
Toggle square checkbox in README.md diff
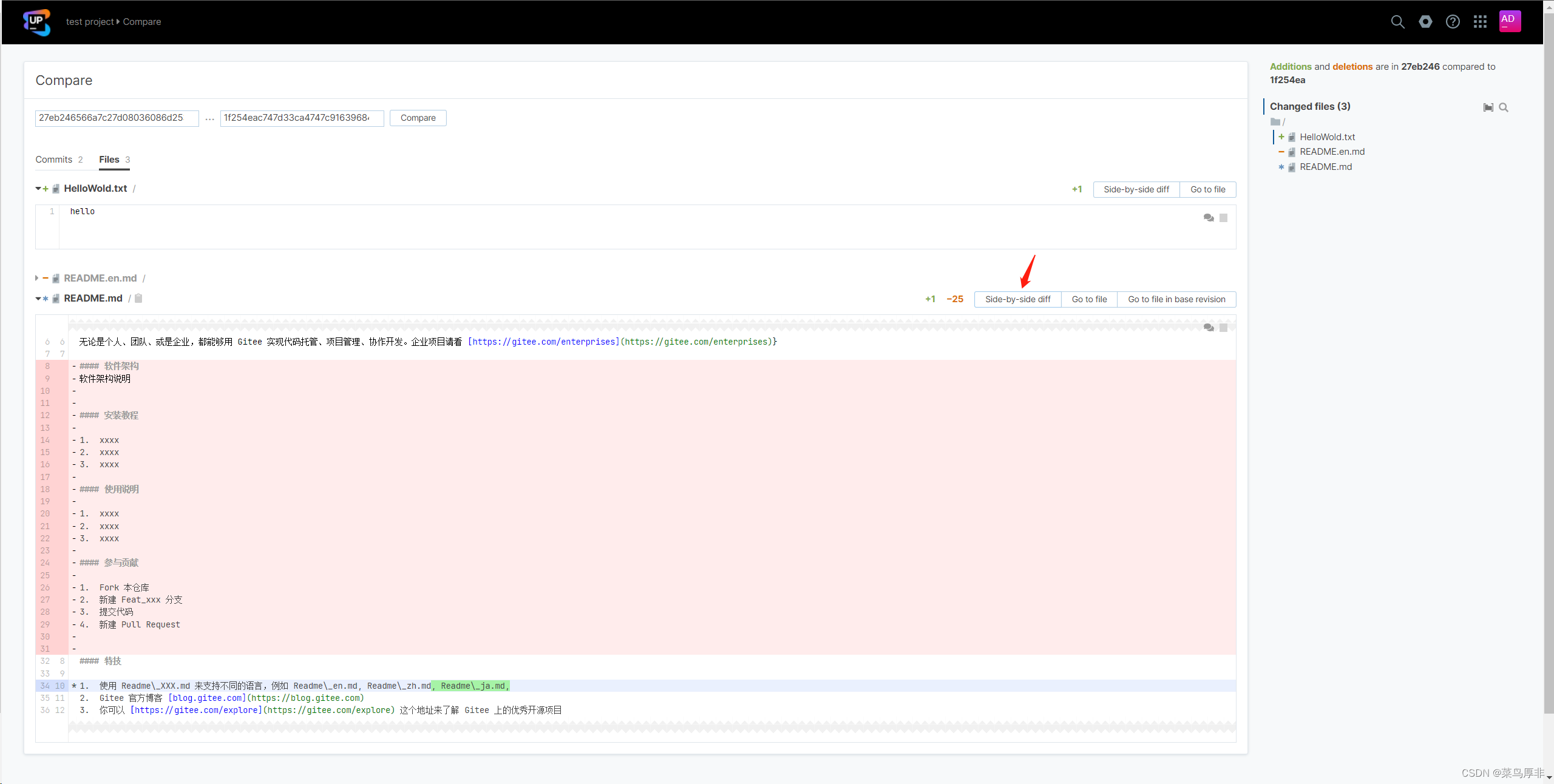coord(1224,328)
